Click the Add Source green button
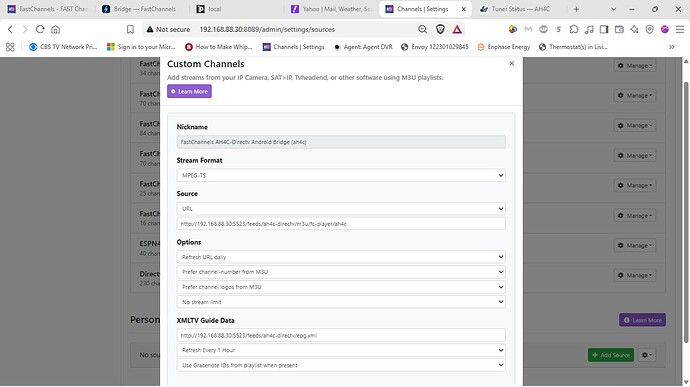The height and width of the screenshot is (387, 690). tap(611, 355)
